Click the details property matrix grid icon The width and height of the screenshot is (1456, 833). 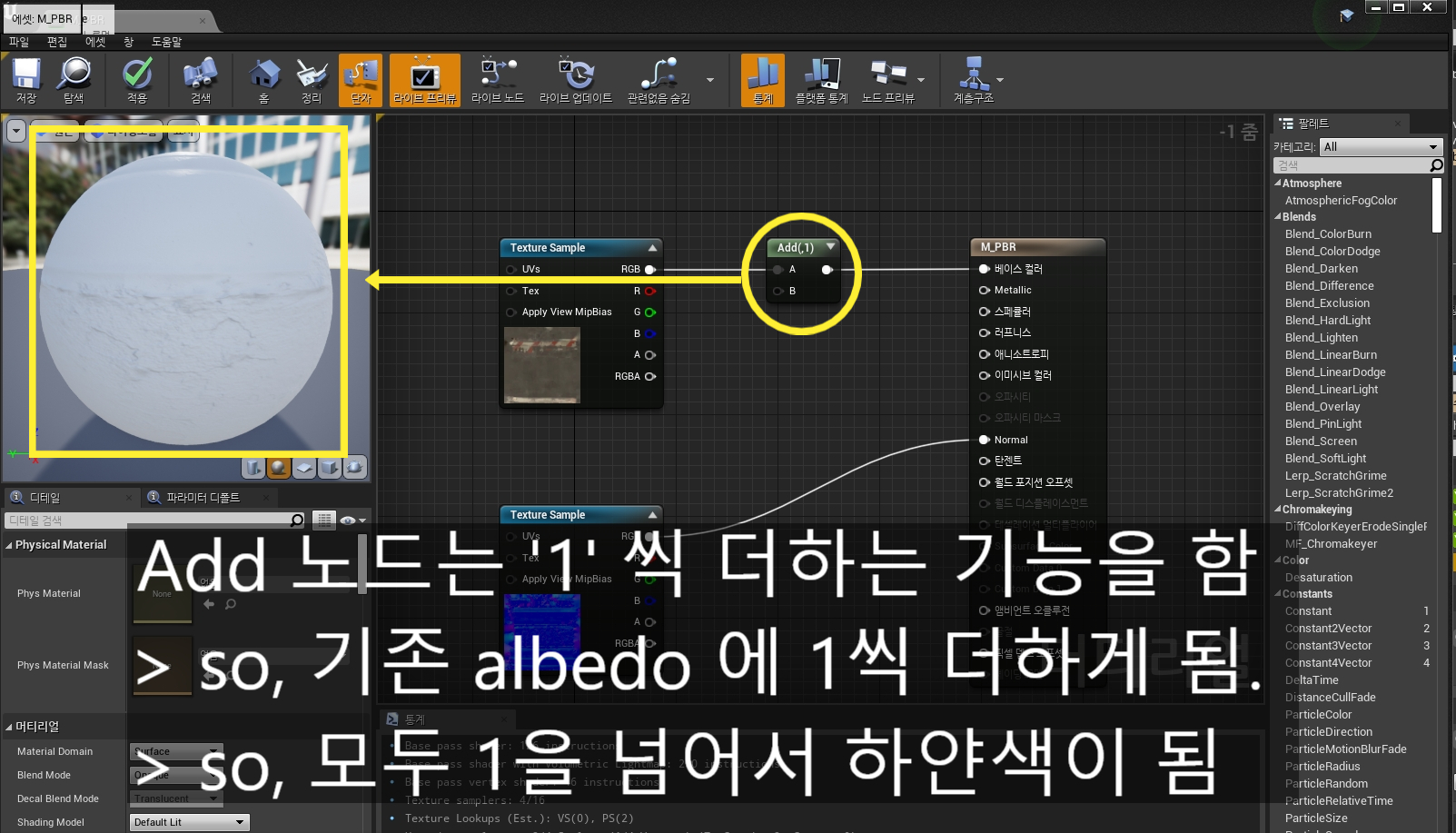[x=324, y=521]
